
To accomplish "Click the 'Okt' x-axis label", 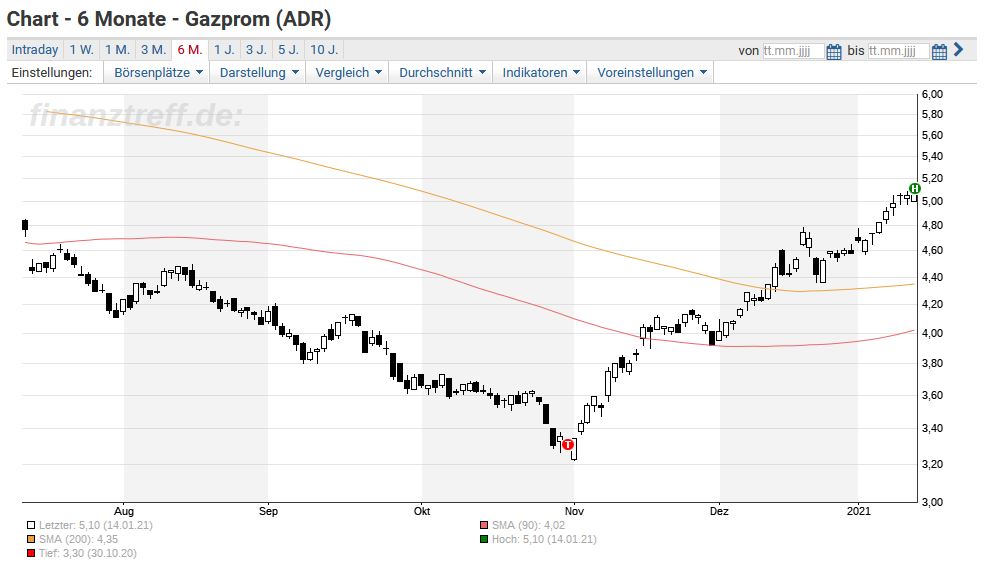I will pyautogui.click(x=422, y=511).
